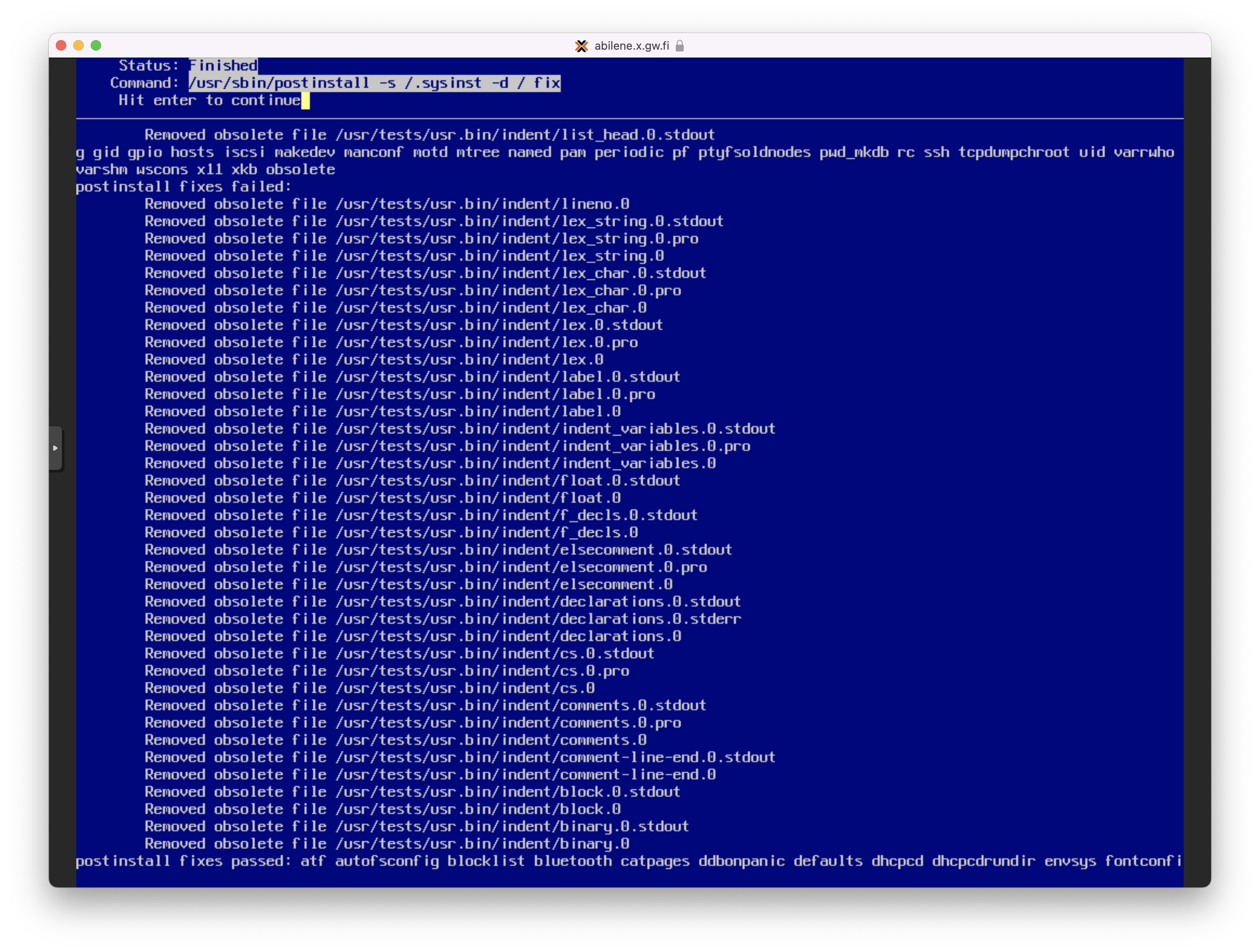Close the window with red button
This screenshot has height=952, width=1260.
(61, 45)
